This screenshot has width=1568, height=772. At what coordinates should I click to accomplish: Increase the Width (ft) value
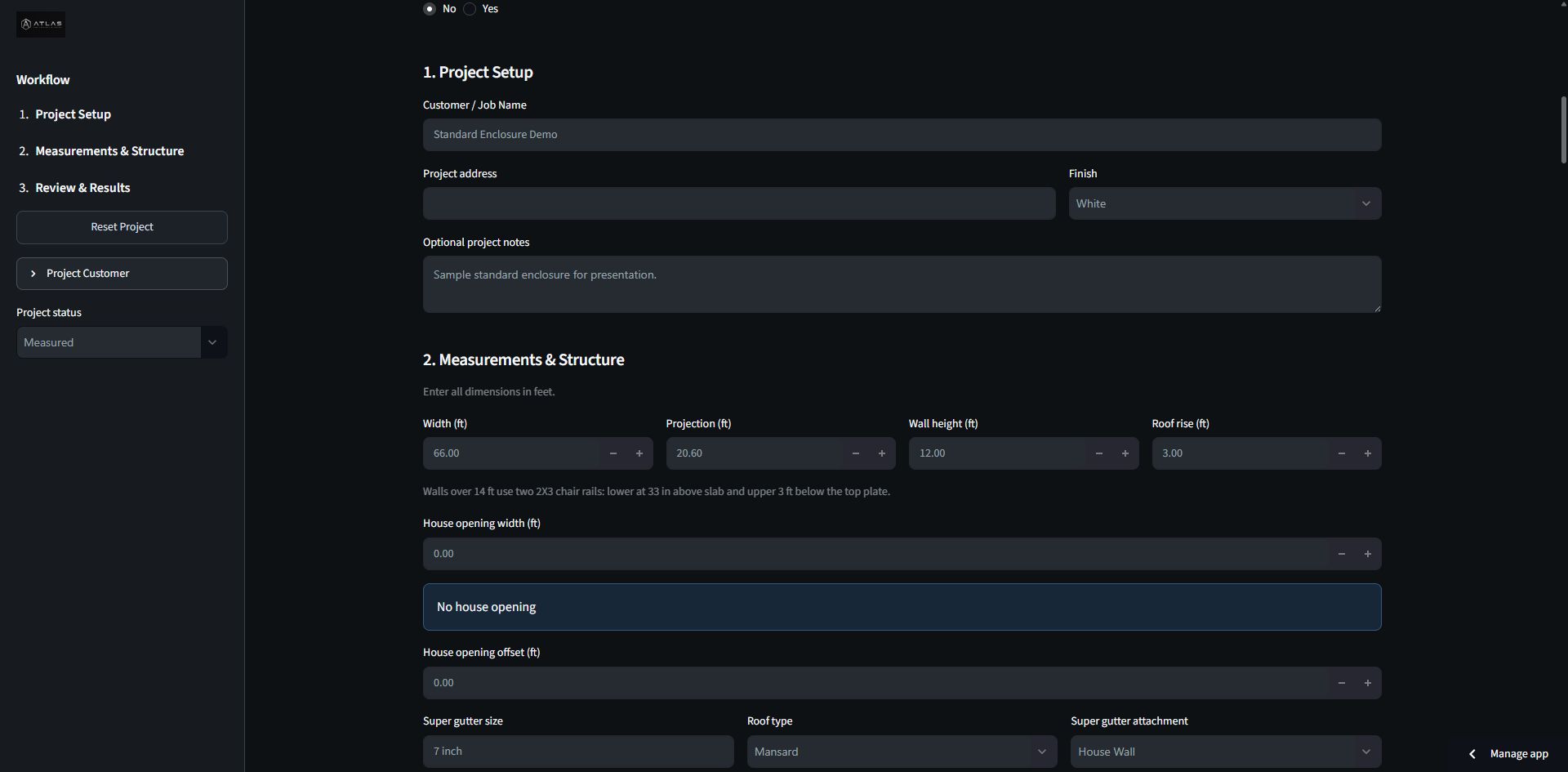[x=639, y=453]
